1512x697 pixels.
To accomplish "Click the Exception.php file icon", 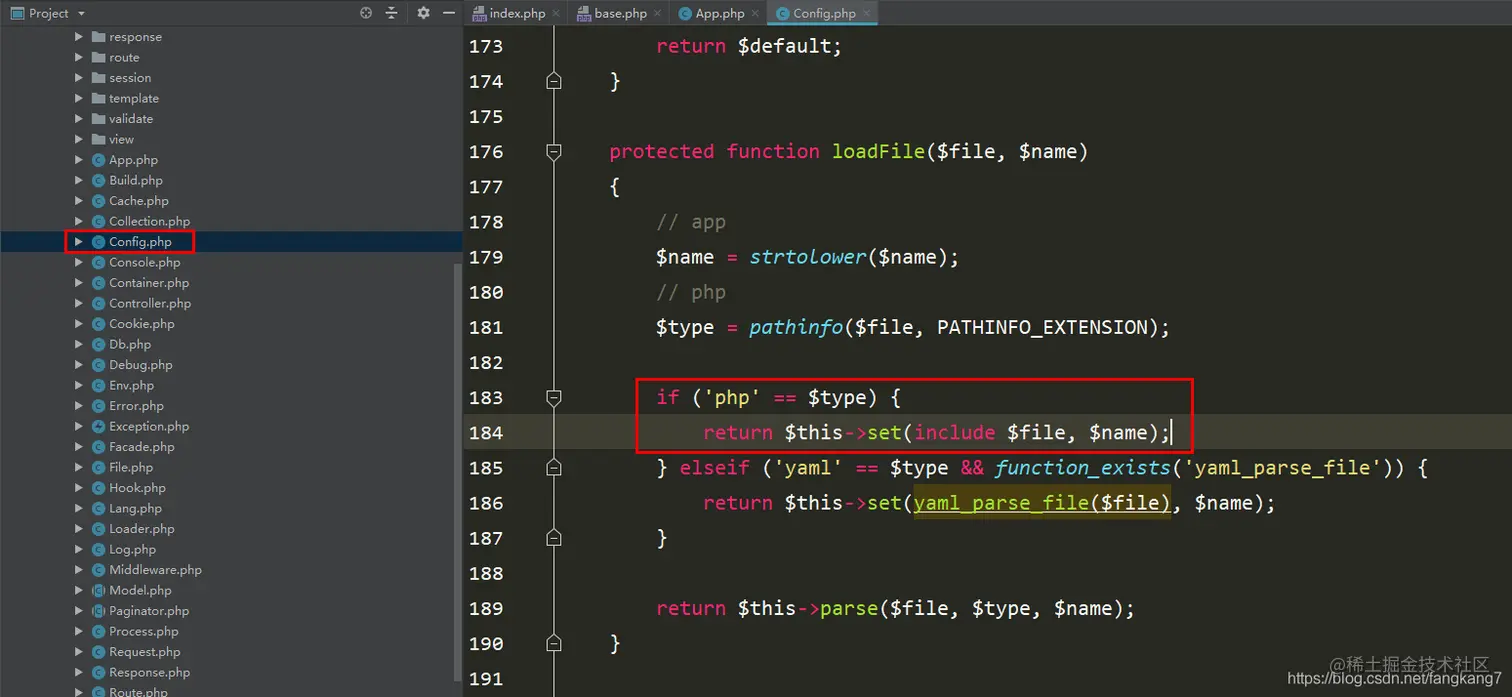I will (x=98, y=426).
